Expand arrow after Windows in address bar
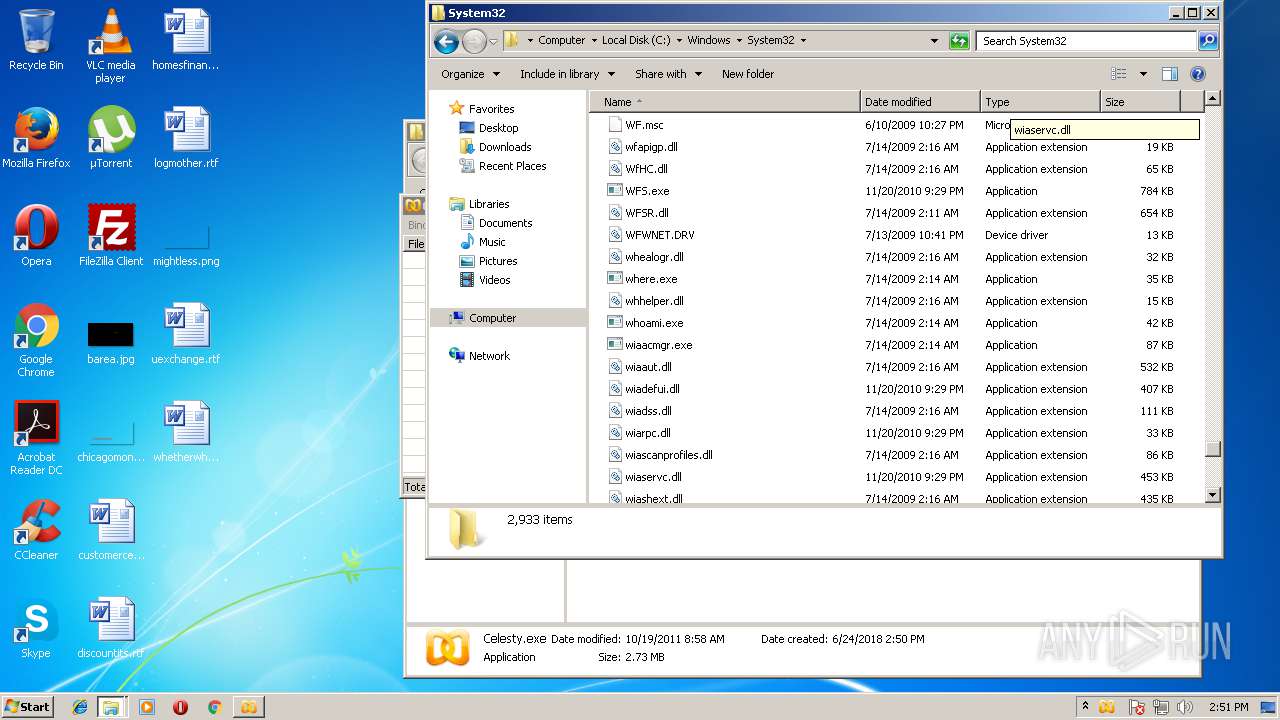The height and width of the screenshot is (720, 1280). tap(739, 41)
